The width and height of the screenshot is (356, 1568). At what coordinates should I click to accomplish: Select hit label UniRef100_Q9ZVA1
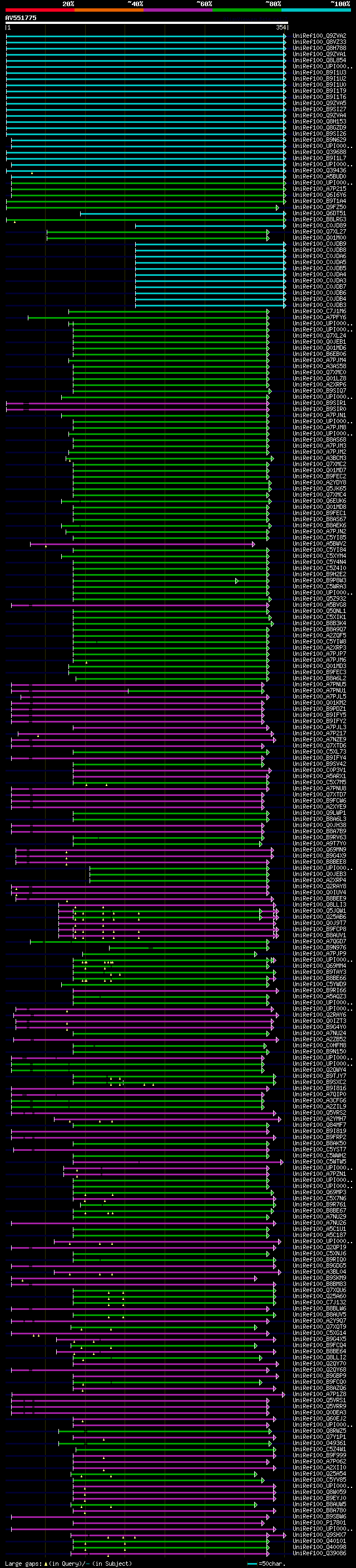(319, 54)
